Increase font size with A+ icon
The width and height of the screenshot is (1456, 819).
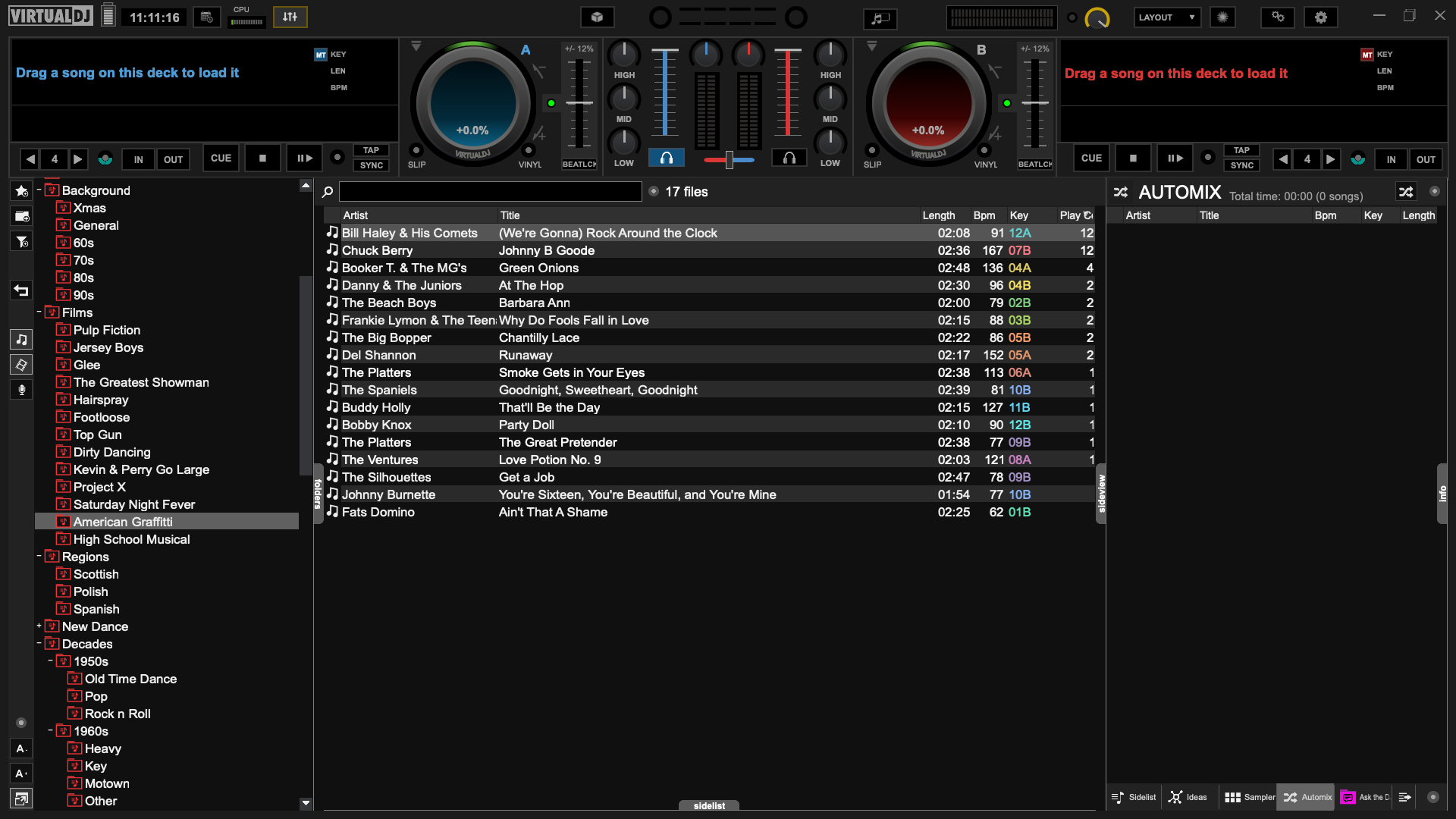point(21,773)
